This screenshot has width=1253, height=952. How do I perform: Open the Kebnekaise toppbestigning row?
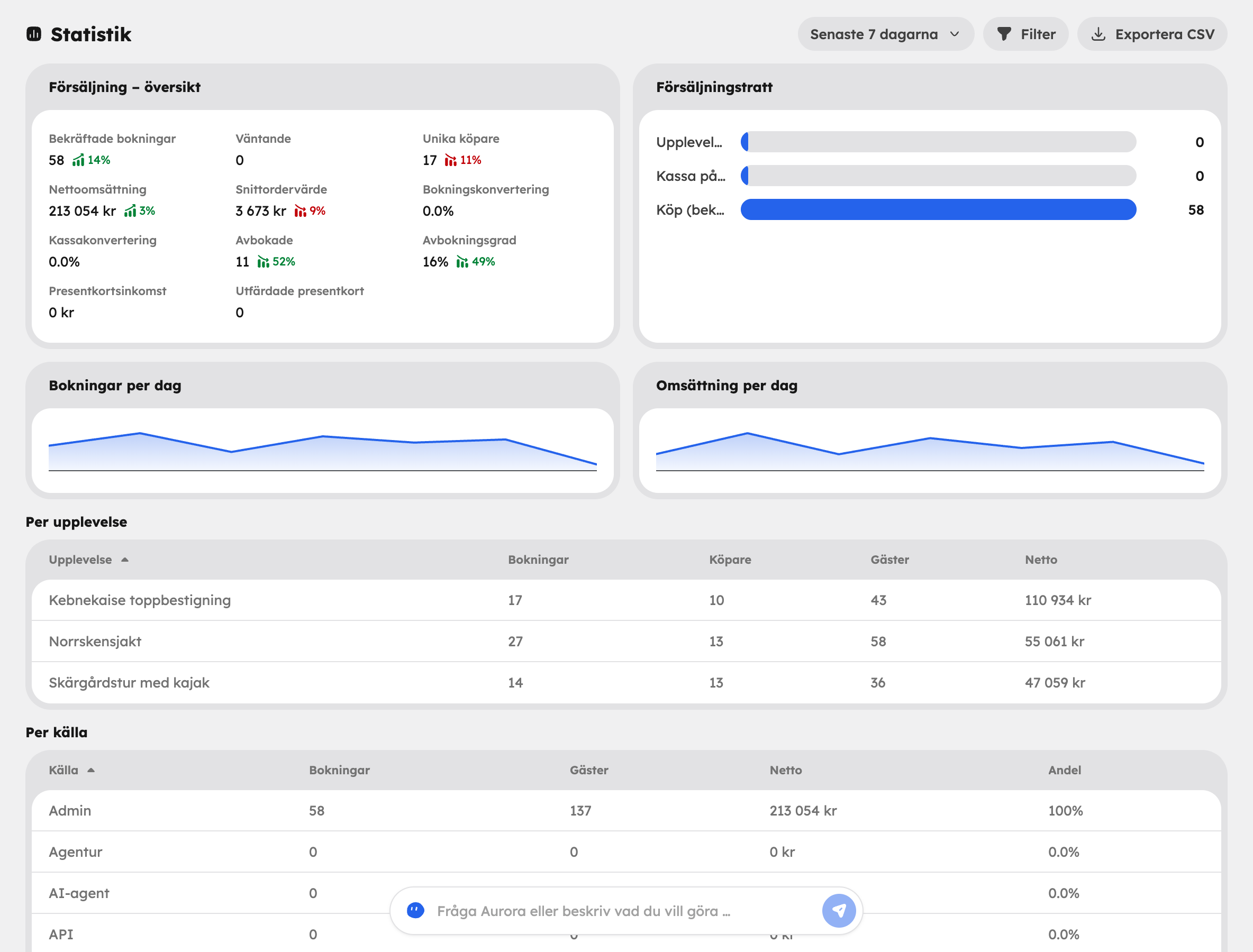point(626,600)
